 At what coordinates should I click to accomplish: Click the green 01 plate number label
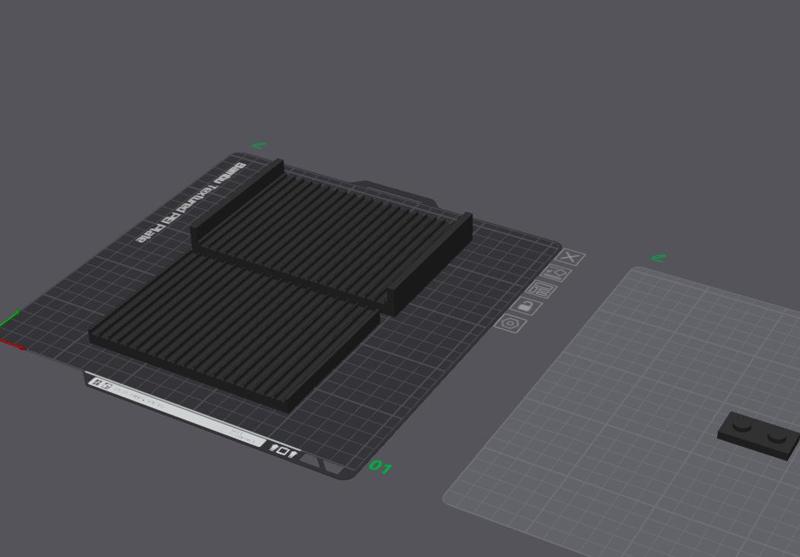pyautogui.click(x=380, y=466)
